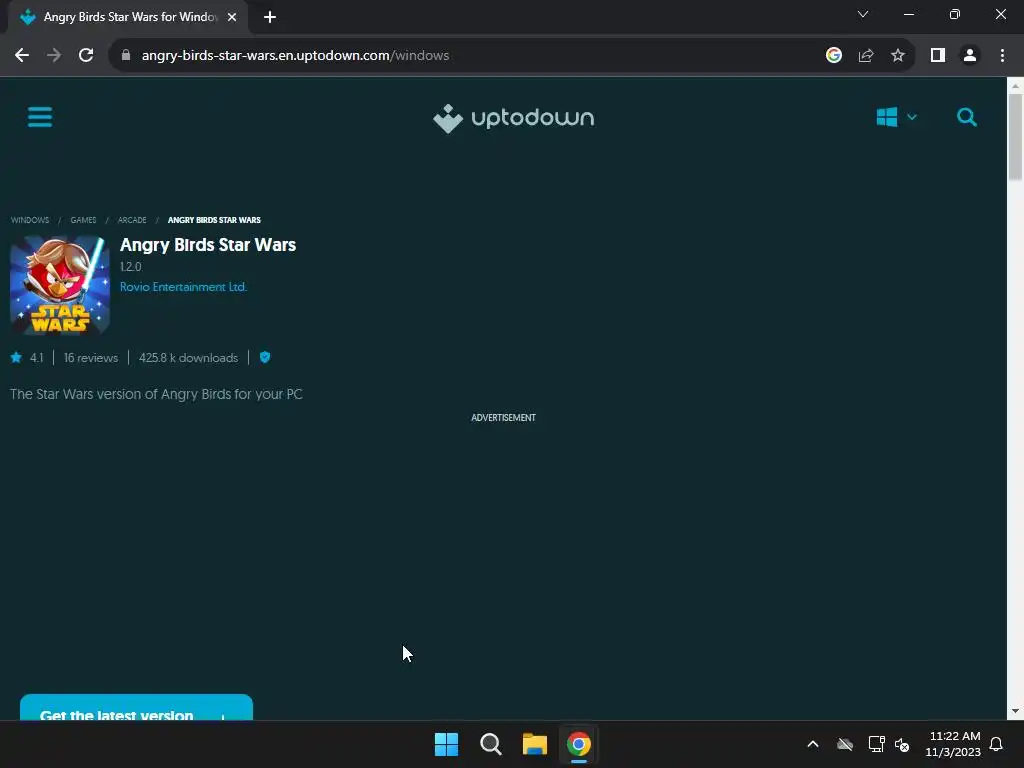Bookmark this tab with star icon
The width and height of the screenshot is (1024, 768).
point(898,56)
